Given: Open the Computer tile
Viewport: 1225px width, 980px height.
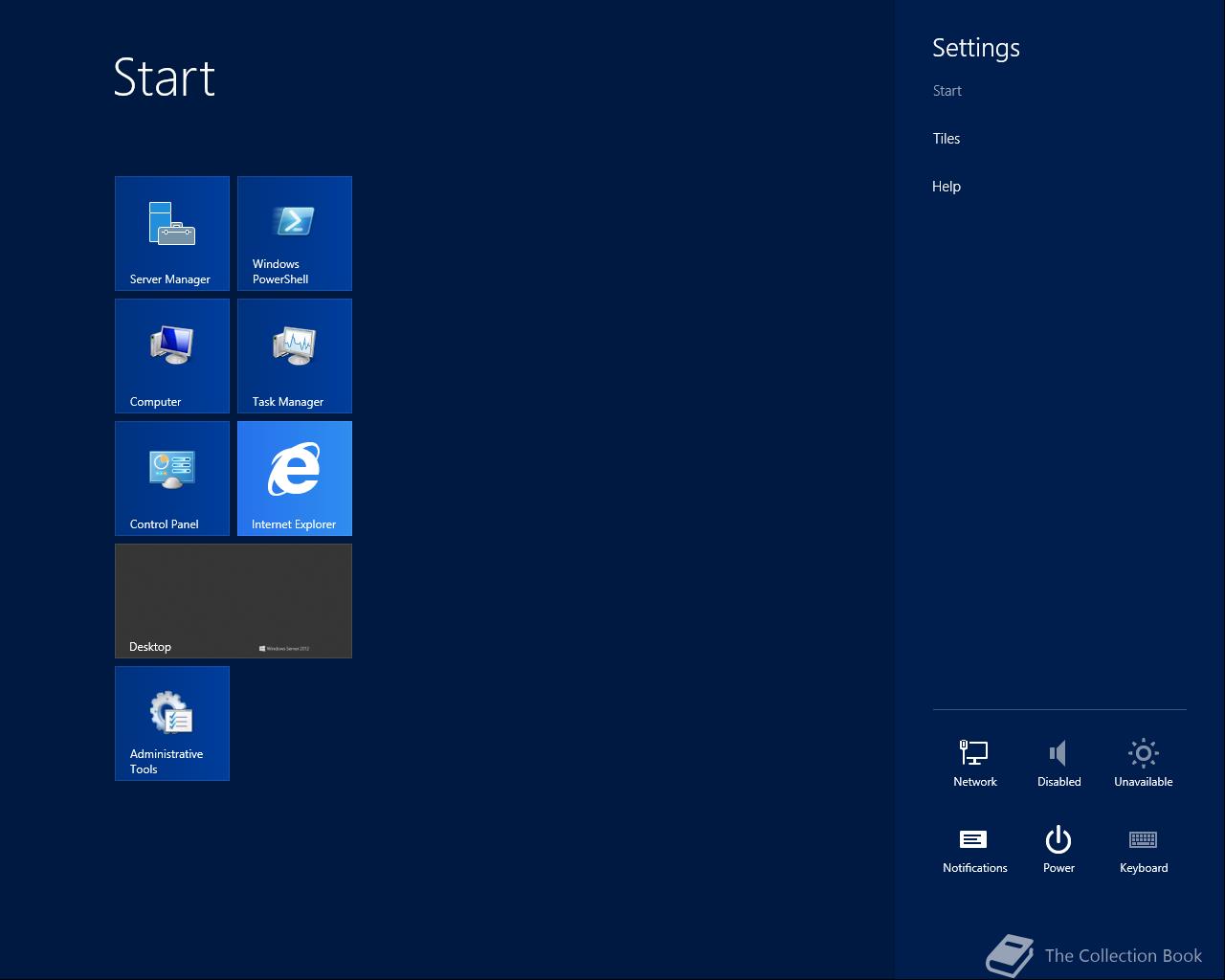Looking at the screenshot, I should tap(172, 356).
